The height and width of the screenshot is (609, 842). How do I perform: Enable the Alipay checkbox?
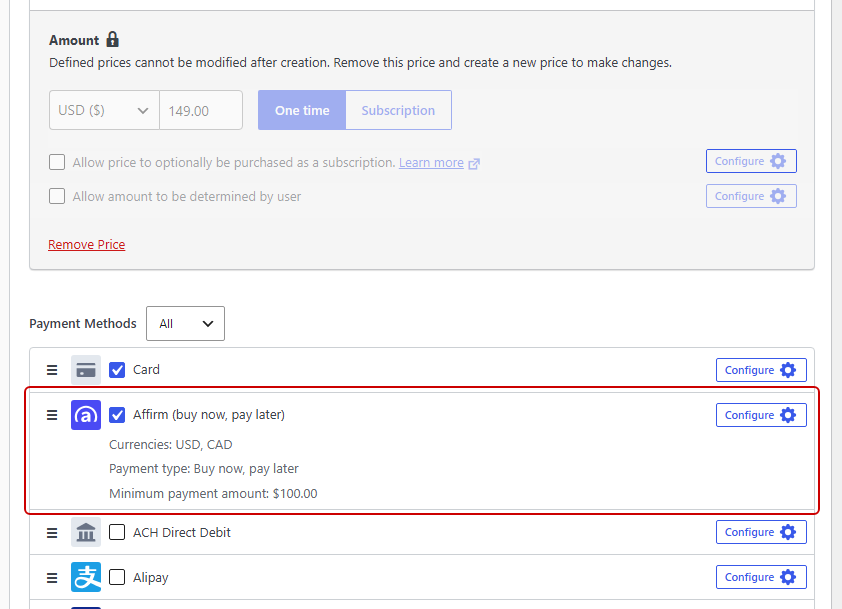(x=117, y=577)
